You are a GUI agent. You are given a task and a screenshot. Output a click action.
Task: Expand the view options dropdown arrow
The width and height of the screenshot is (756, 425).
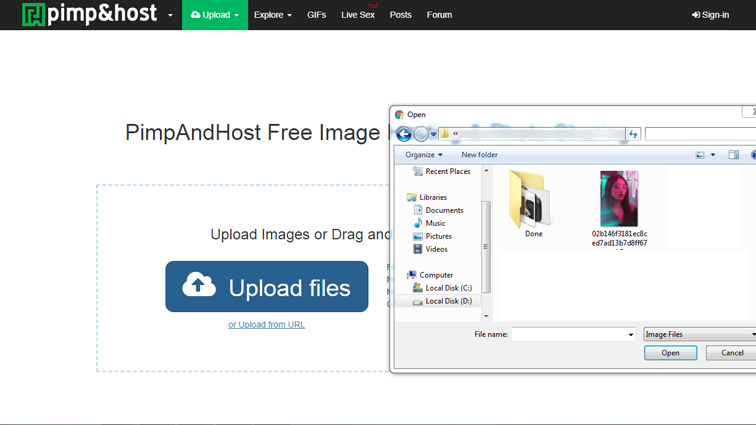[x=713, y=155]
